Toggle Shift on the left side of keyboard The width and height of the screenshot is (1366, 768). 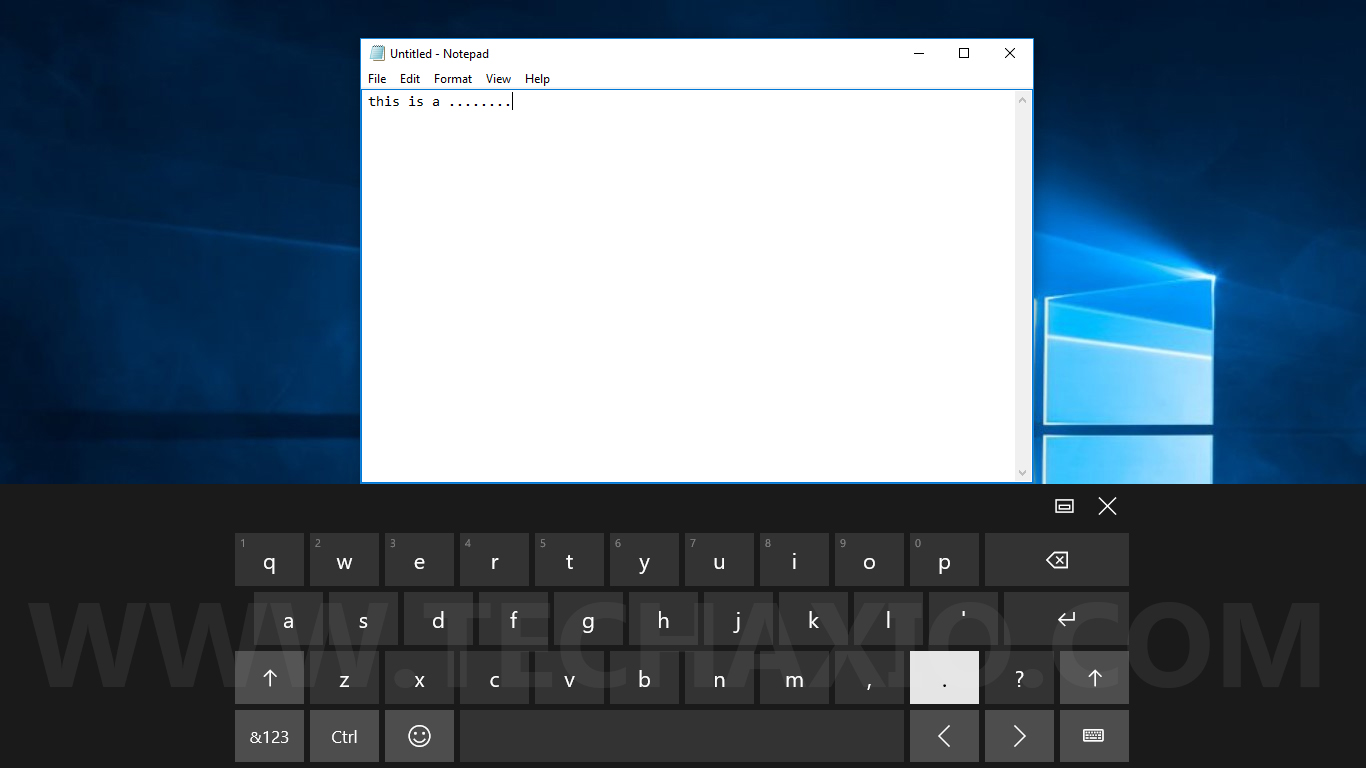[269, 678]
